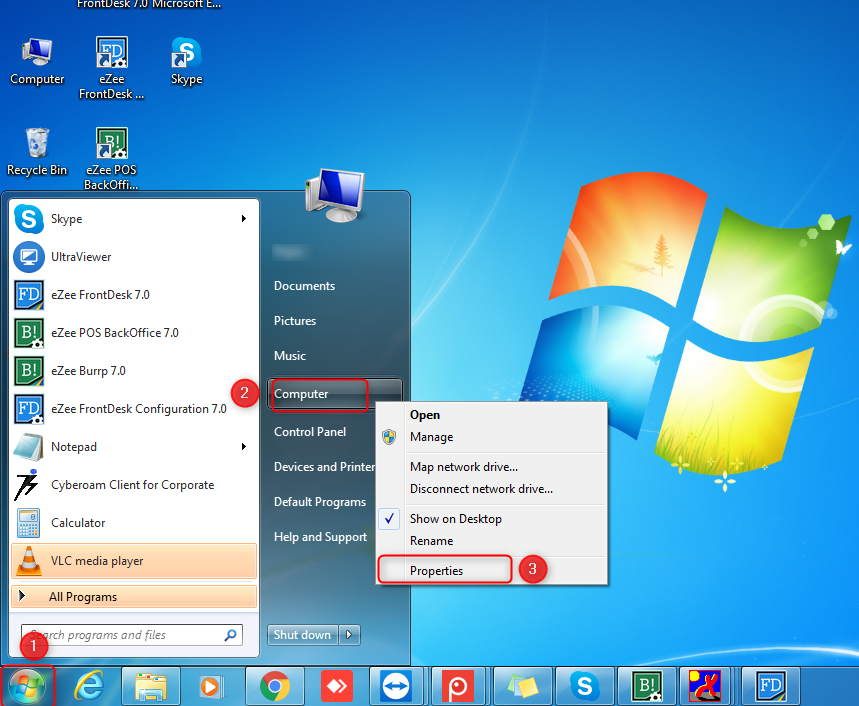Open red P app in taskbar
This screenshot has height=706, width=859.
click(458, 686)
